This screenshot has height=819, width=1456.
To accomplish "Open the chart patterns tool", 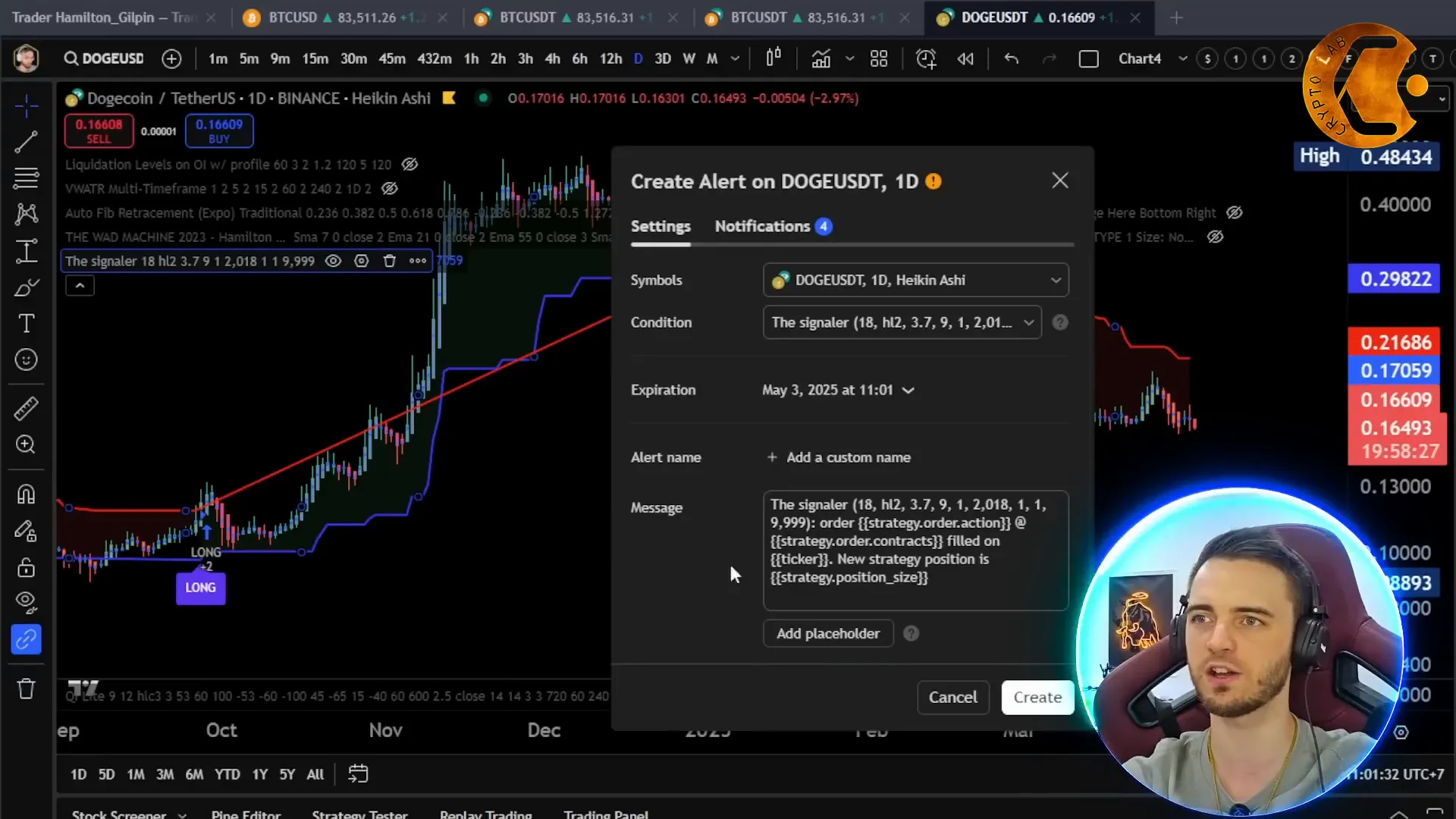I will point(26,214).
